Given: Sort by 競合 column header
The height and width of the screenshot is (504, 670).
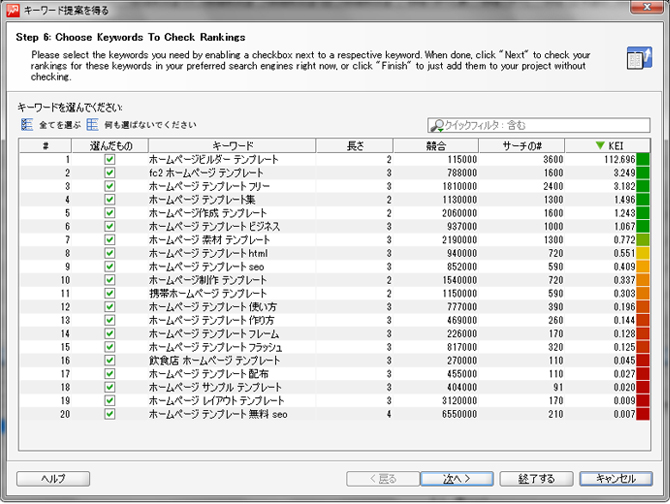Looking at the screenshot, I should pyautogui.click(x=436, y=146).
